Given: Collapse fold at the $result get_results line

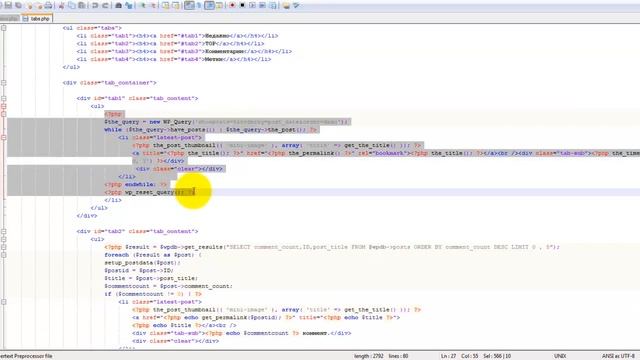Looking at the screenshot, I should point(4,247).
